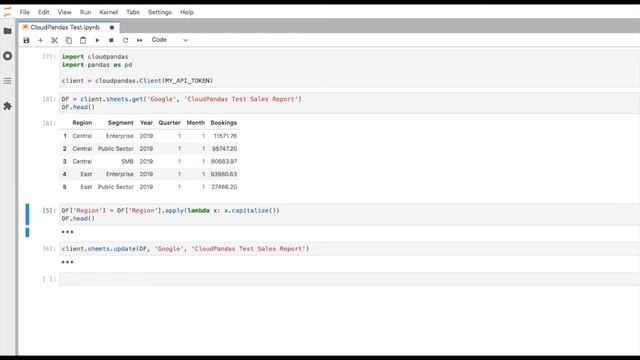Screen dimensions: 640x360
Task: Expand collapsed output under sheets.update cell
Action: [x=67, y=262]
